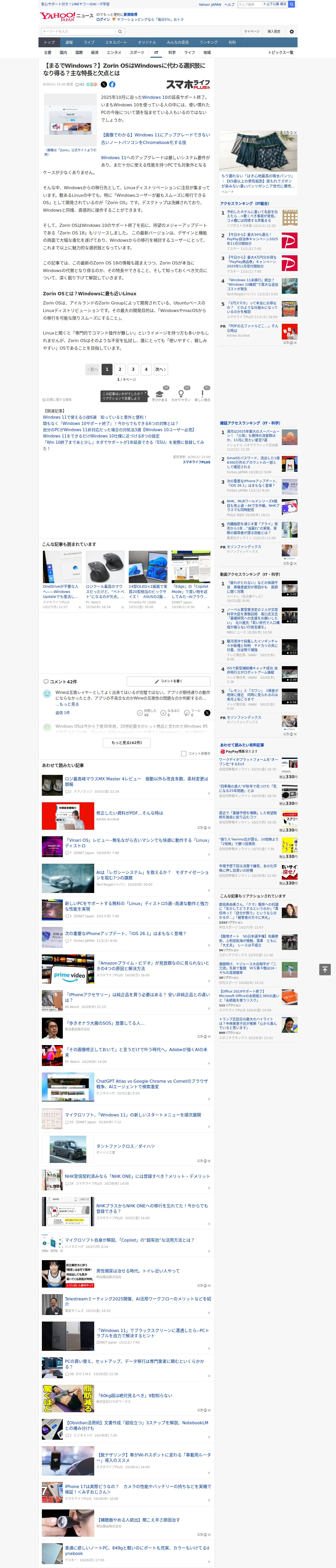Screen dimensions: 336x1568
Task: Open 購入履歴 link
Action: click(x=274, y=32)
